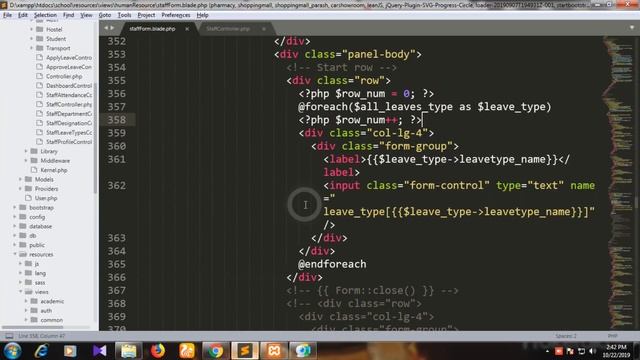Expand the Transport folder
This screenshot has width=640, height=360.
31,48
